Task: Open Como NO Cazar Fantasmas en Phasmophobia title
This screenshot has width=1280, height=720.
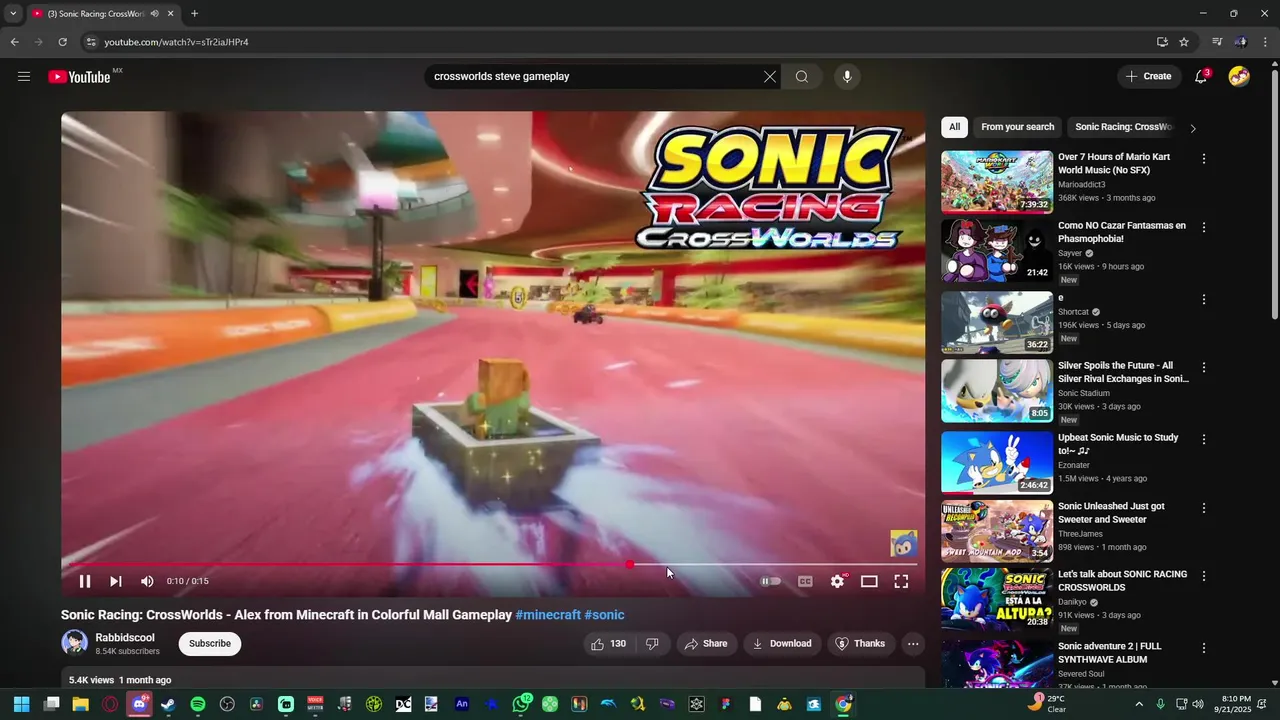Action: (x=1122, y=232)
